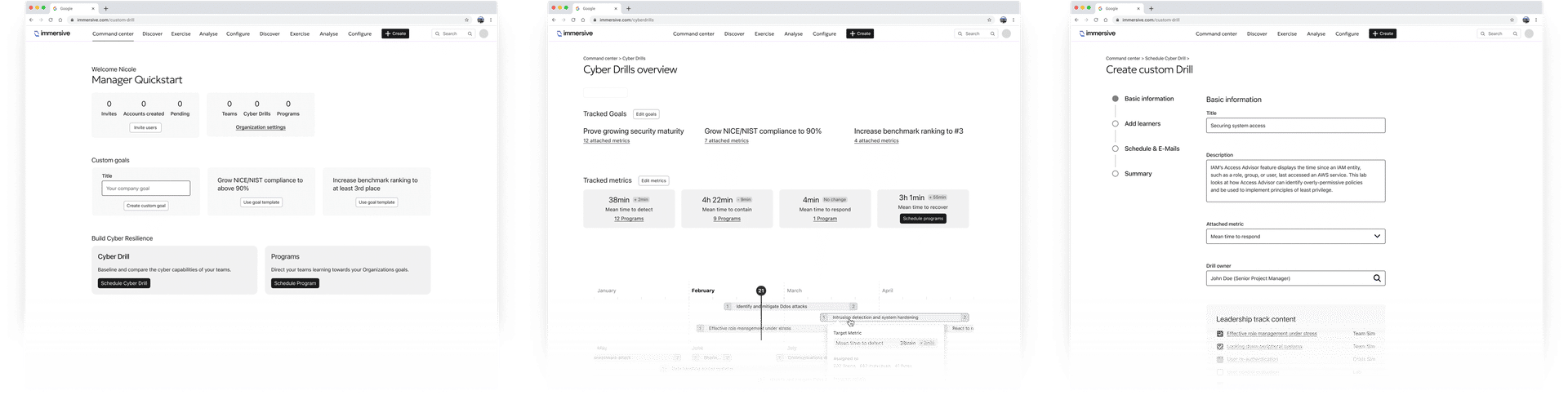Open Command center in Manager Quickstart nav

tap(113, 34)
